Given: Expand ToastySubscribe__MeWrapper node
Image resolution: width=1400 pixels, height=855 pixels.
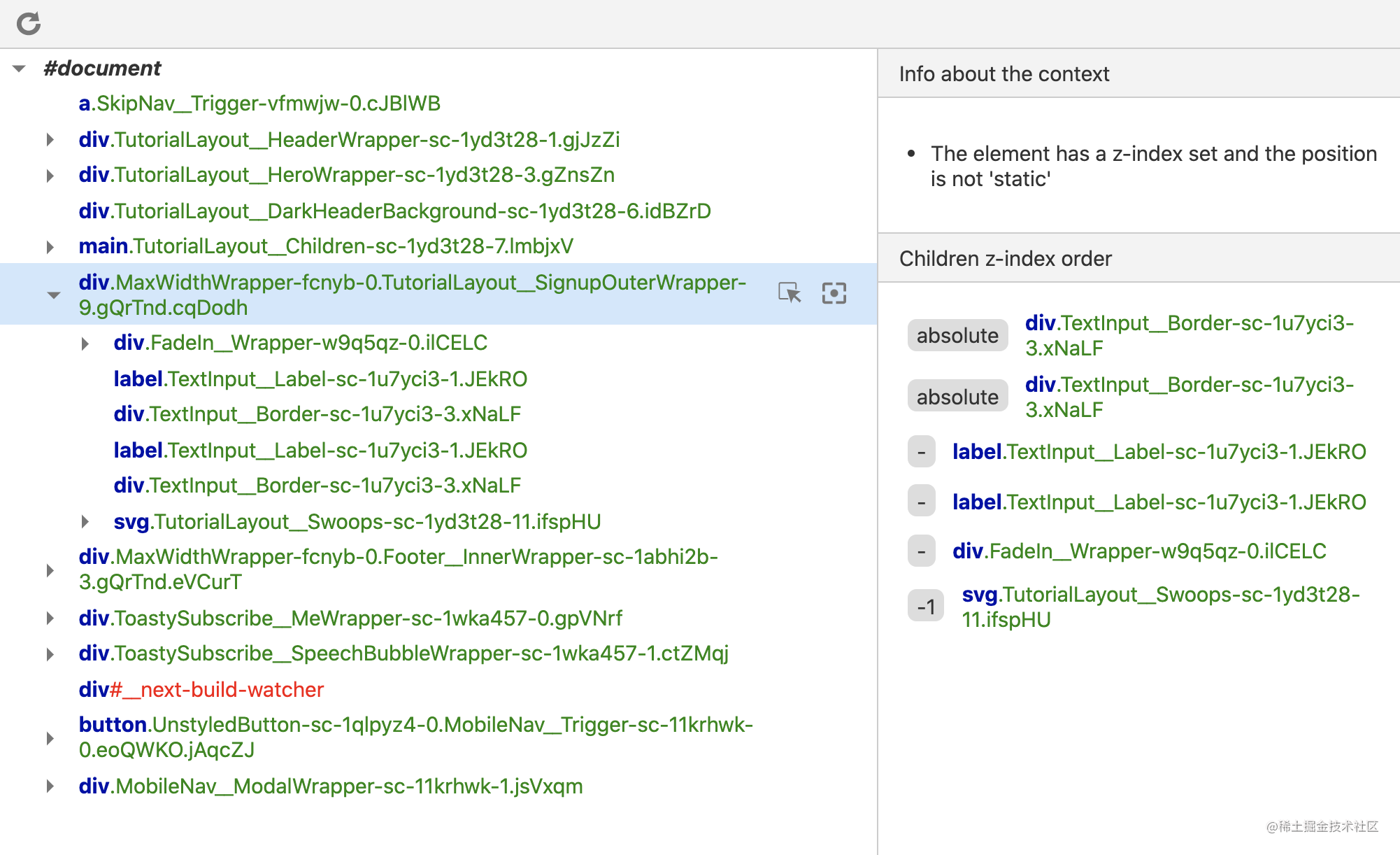Looking at the screenshot, I should [50, 619].
